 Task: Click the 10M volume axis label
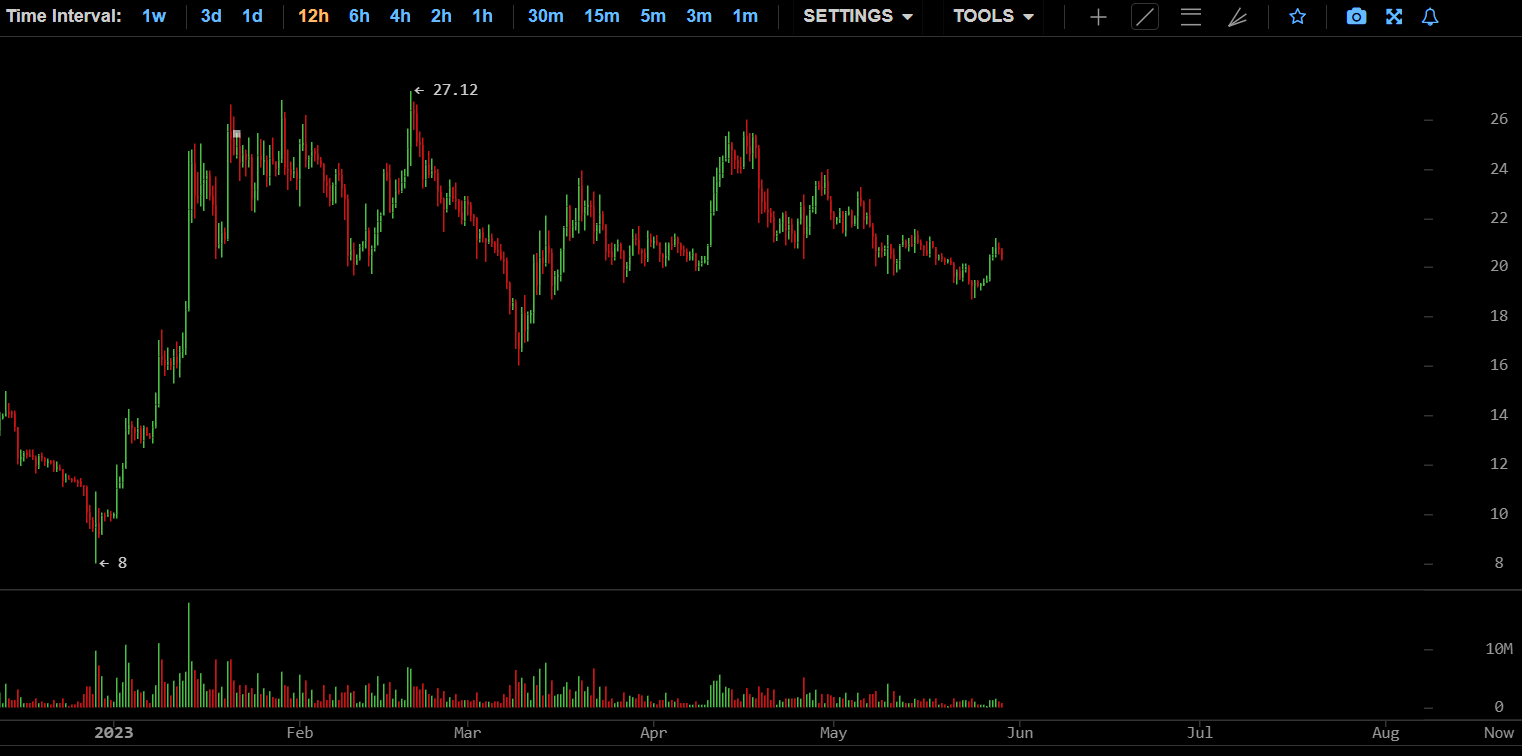pyautogui.click(x=1499, y=649)
